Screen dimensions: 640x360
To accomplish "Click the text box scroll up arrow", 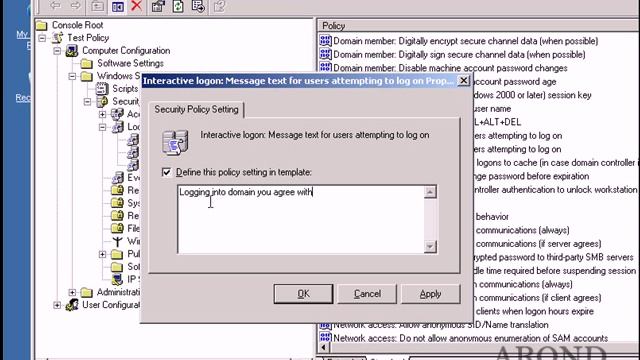I will 430,192.
